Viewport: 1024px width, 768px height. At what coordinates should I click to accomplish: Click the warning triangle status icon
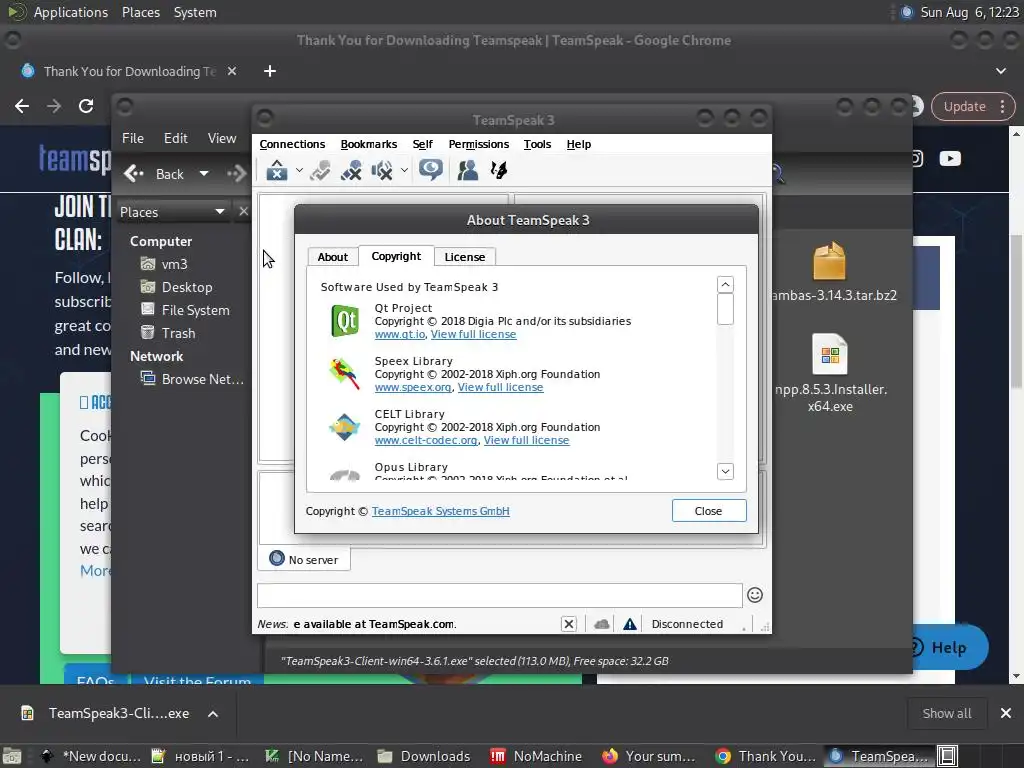[x=630, y=624]
